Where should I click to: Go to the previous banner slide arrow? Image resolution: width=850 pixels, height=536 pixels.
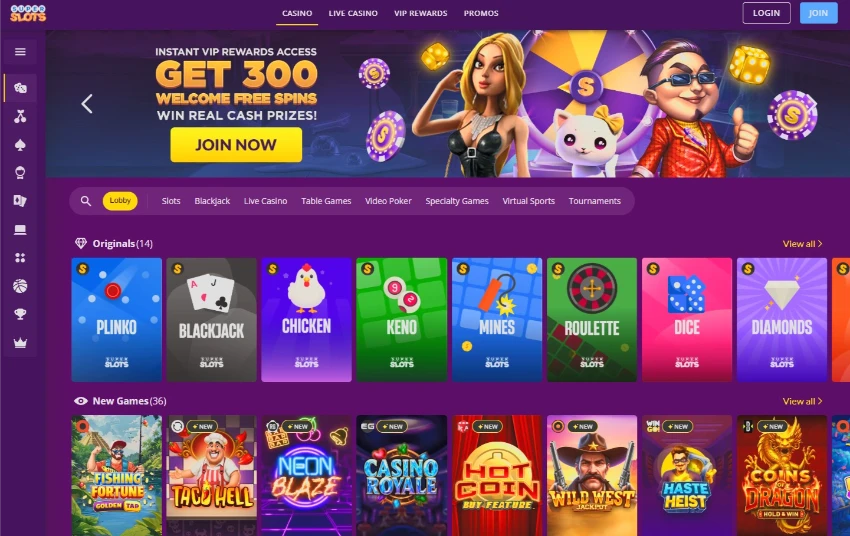click(87, 104)
